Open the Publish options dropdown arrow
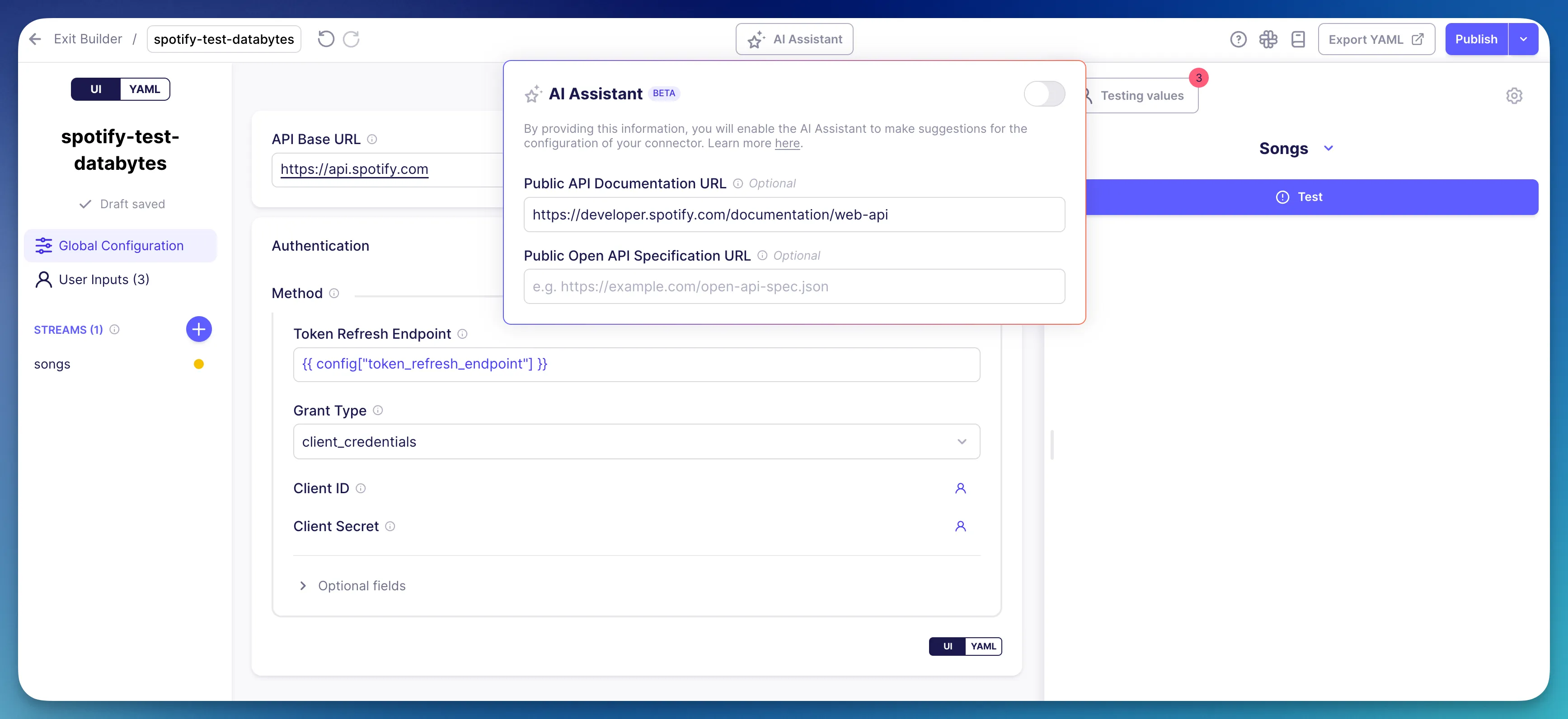The width and height of the screenshot is (1568, 719). click(x=1523, y=40)
